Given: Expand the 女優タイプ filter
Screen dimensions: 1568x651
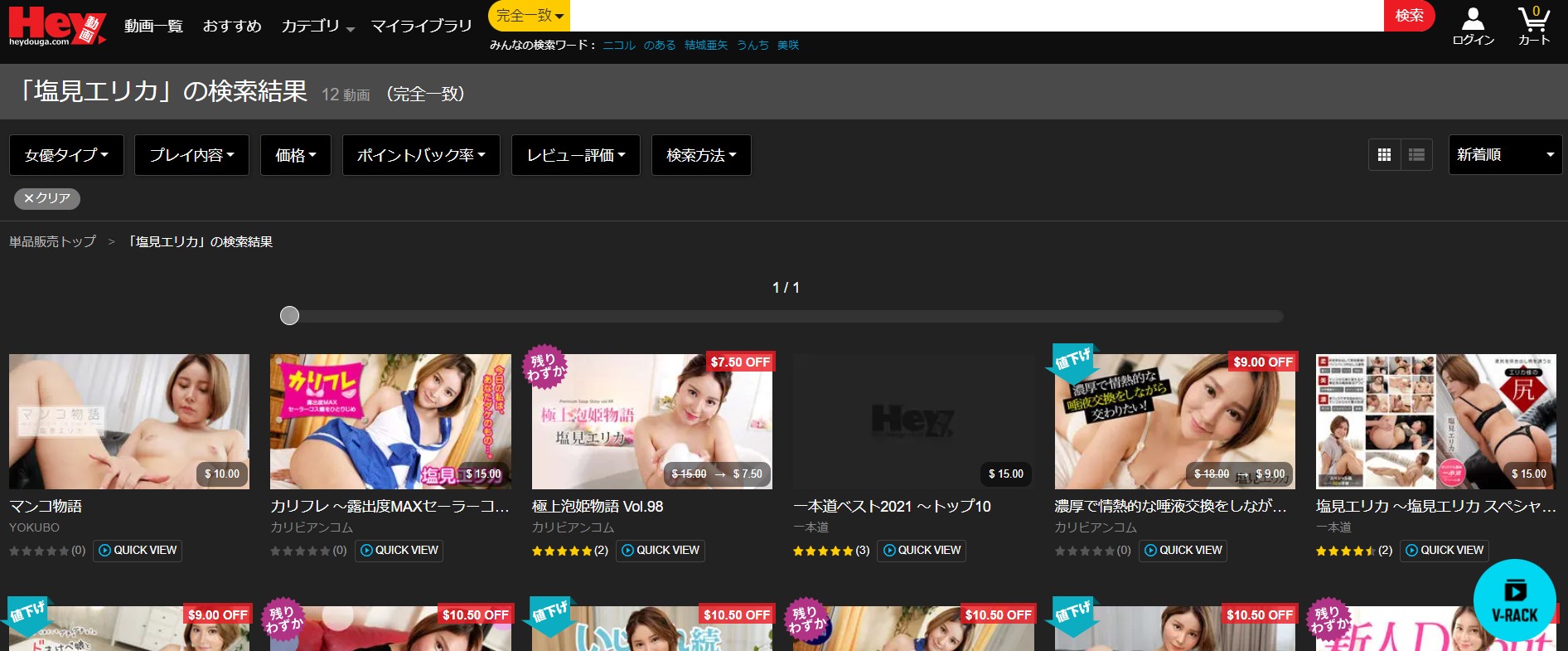Looking at the screenshot, I should point(66,155).
